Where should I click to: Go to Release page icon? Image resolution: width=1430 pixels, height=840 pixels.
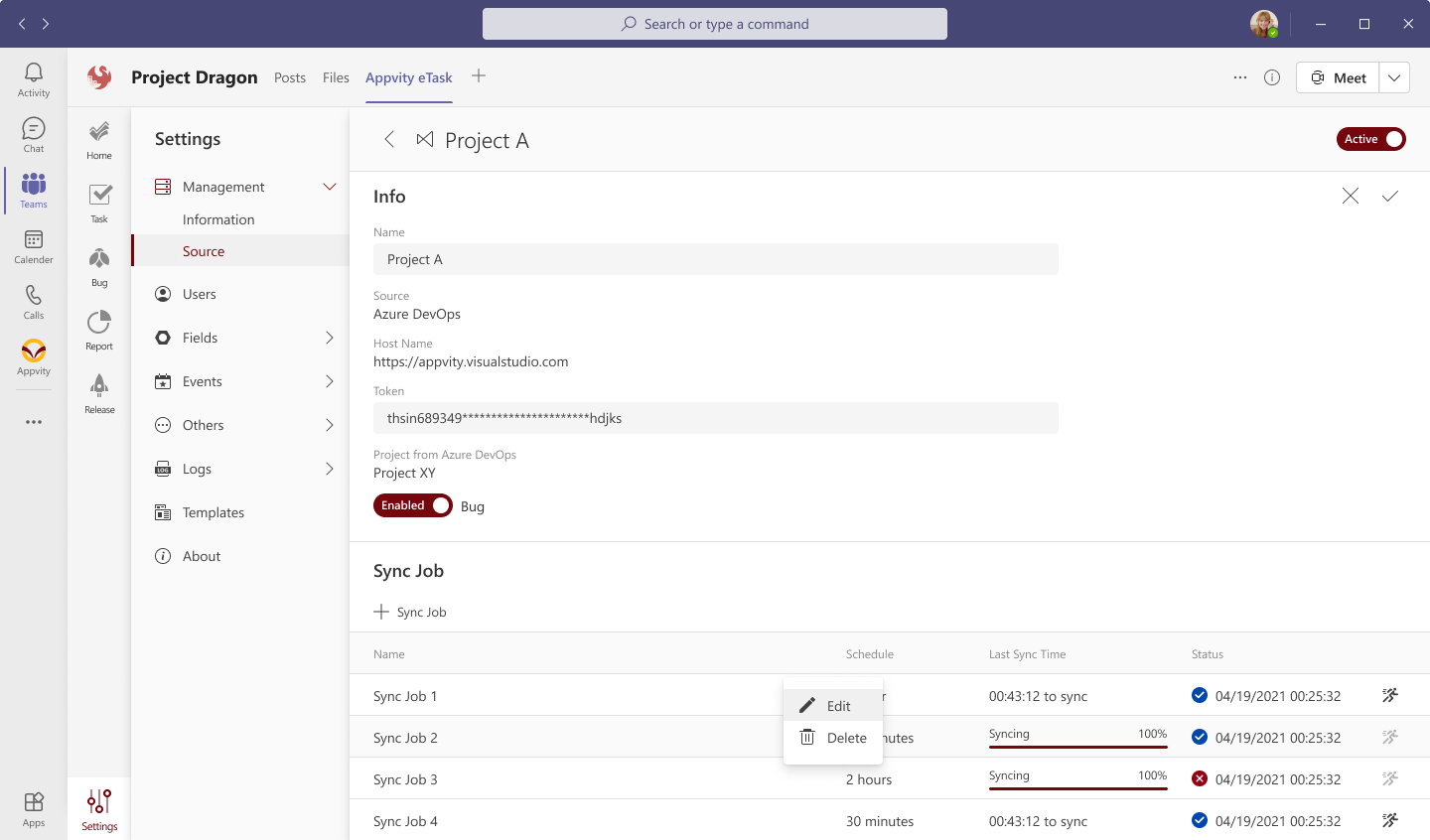pyautogui.click(x=99, y=394)
